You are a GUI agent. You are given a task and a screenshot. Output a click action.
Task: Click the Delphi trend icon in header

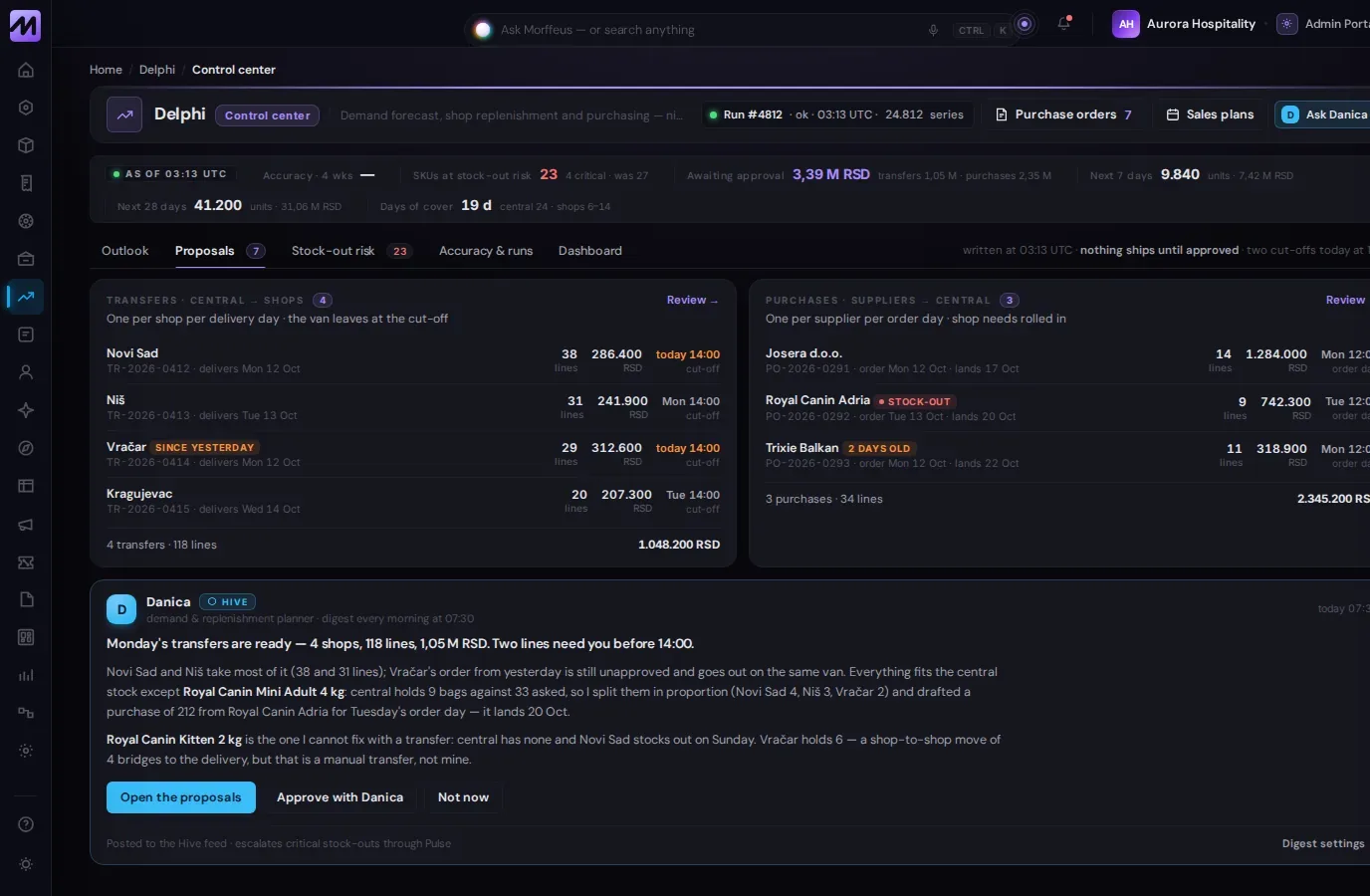pyautogui.click(x=124, y=114)
